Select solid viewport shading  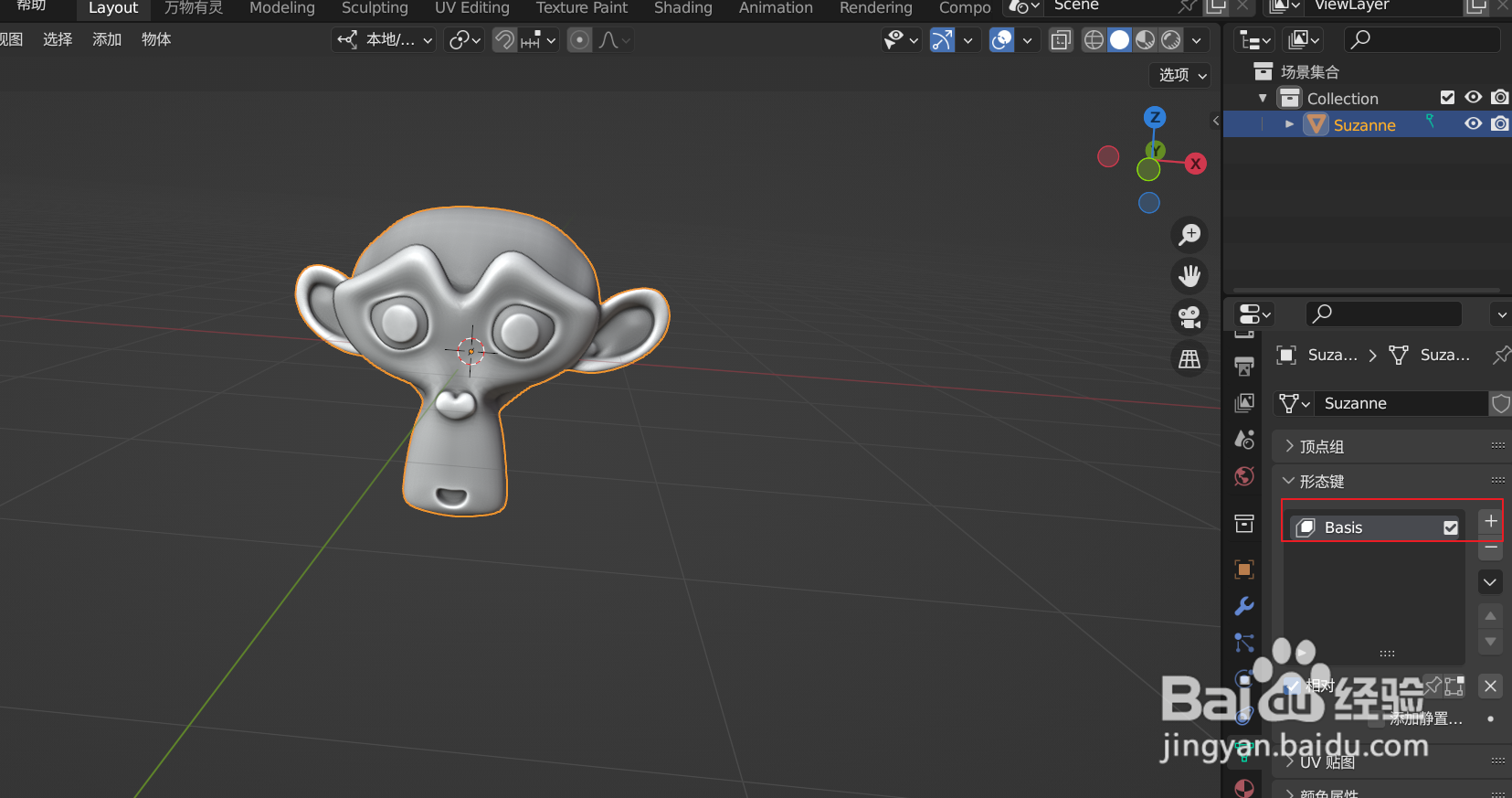click(1119, 40)
